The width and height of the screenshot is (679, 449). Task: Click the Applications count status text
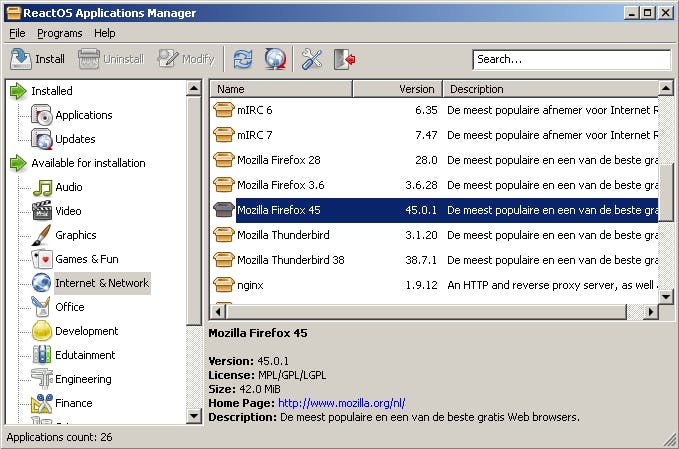59,437
